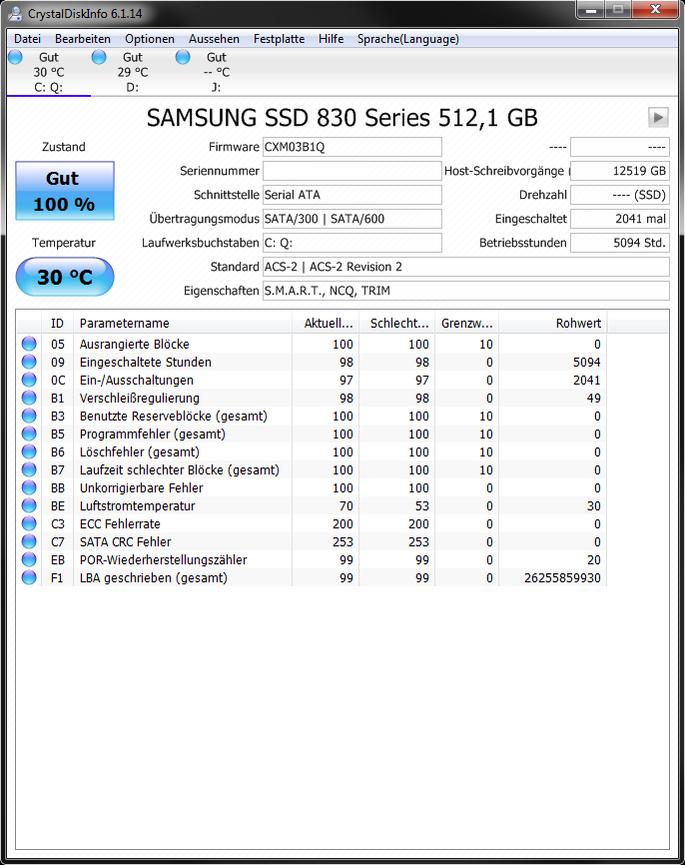Click status orb for POR-Wiederherstellungszähler

(x=29, y=560)
